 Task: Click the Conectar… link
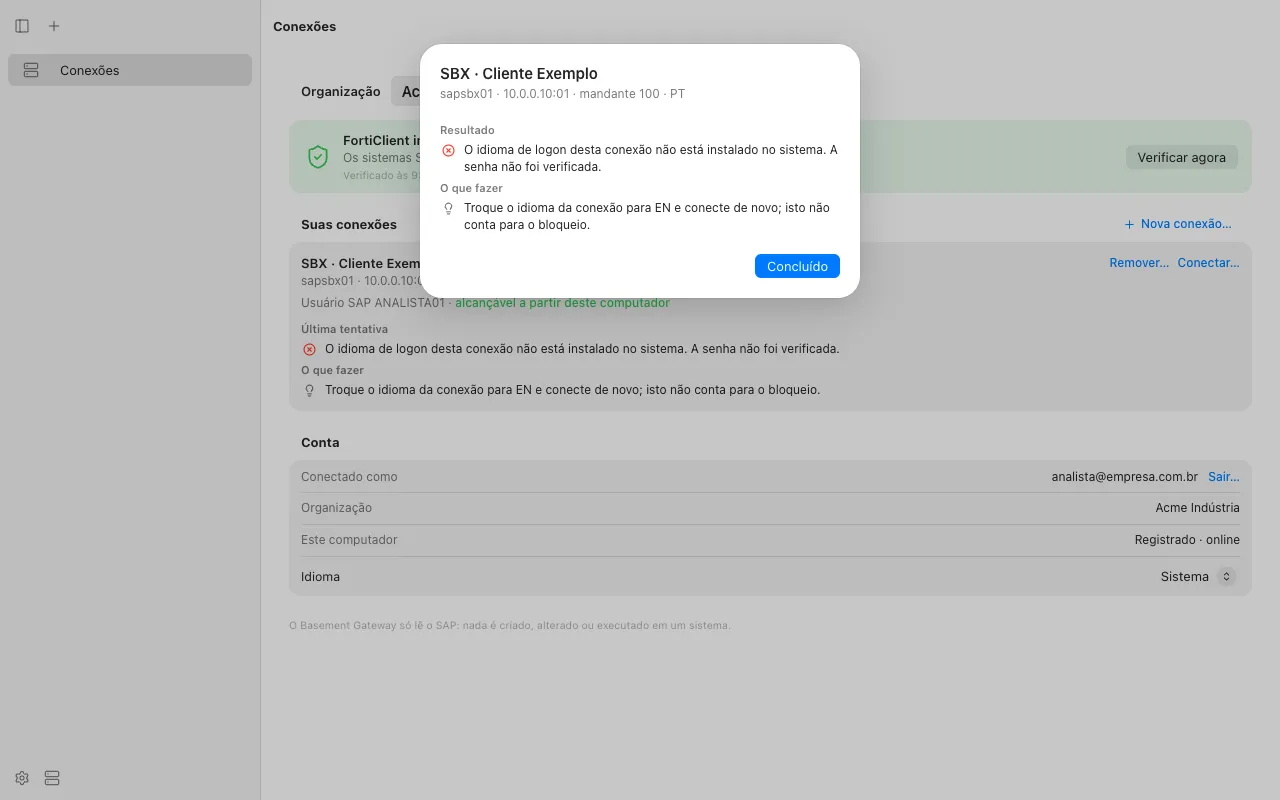point(1208,263)
